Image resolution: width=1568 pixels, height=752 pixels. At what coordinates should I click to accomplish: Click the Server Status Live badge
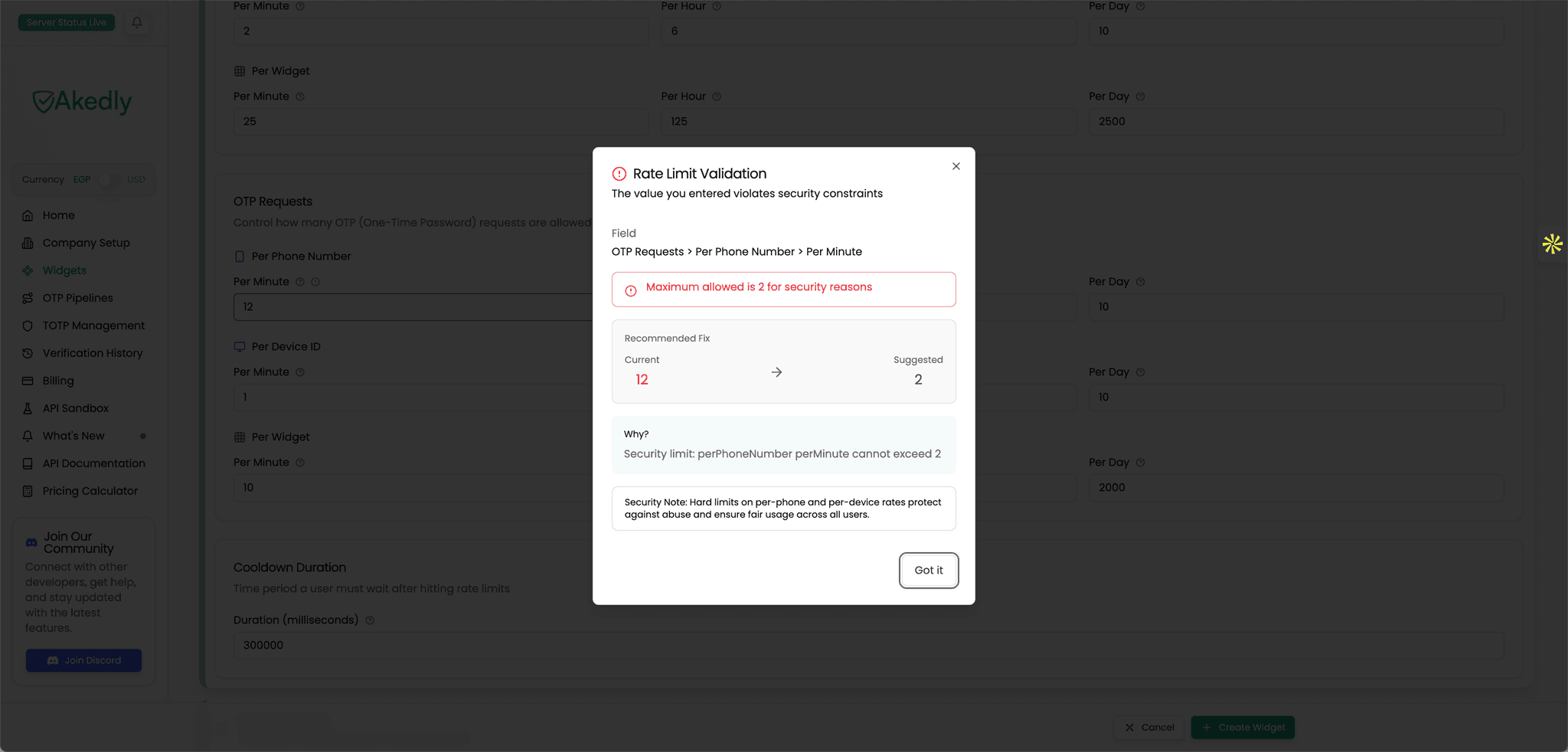point(67,22)
